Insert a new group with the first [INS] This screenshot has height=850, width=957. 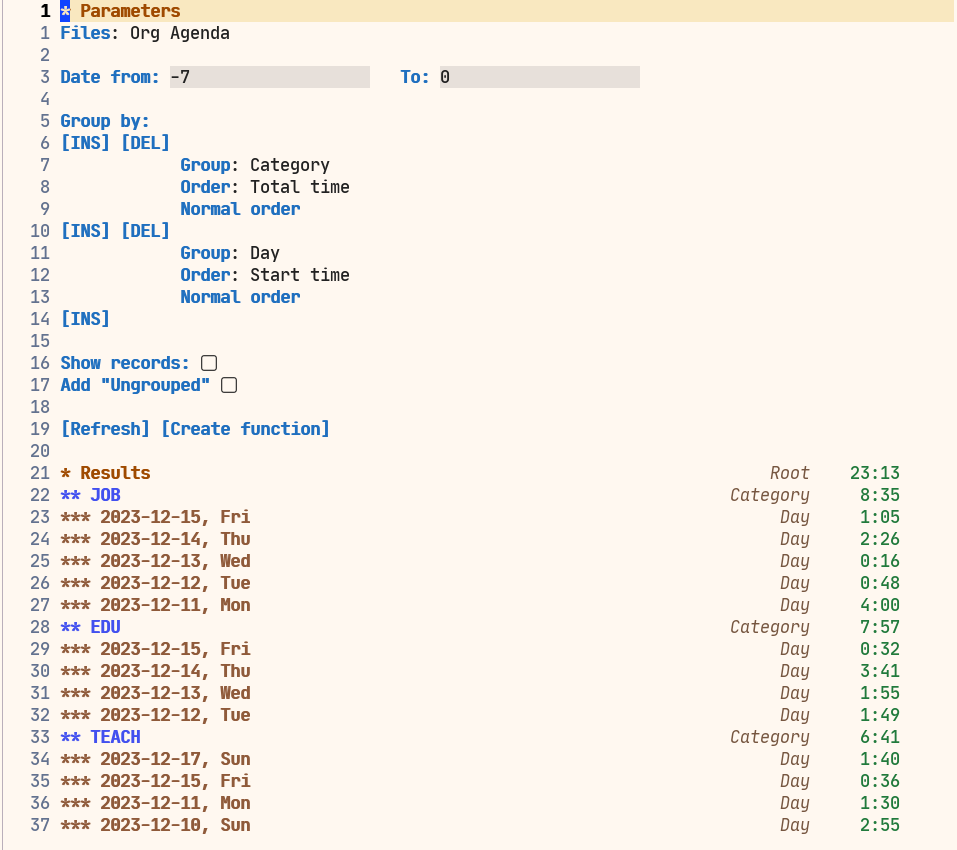(x=85, y=142)
